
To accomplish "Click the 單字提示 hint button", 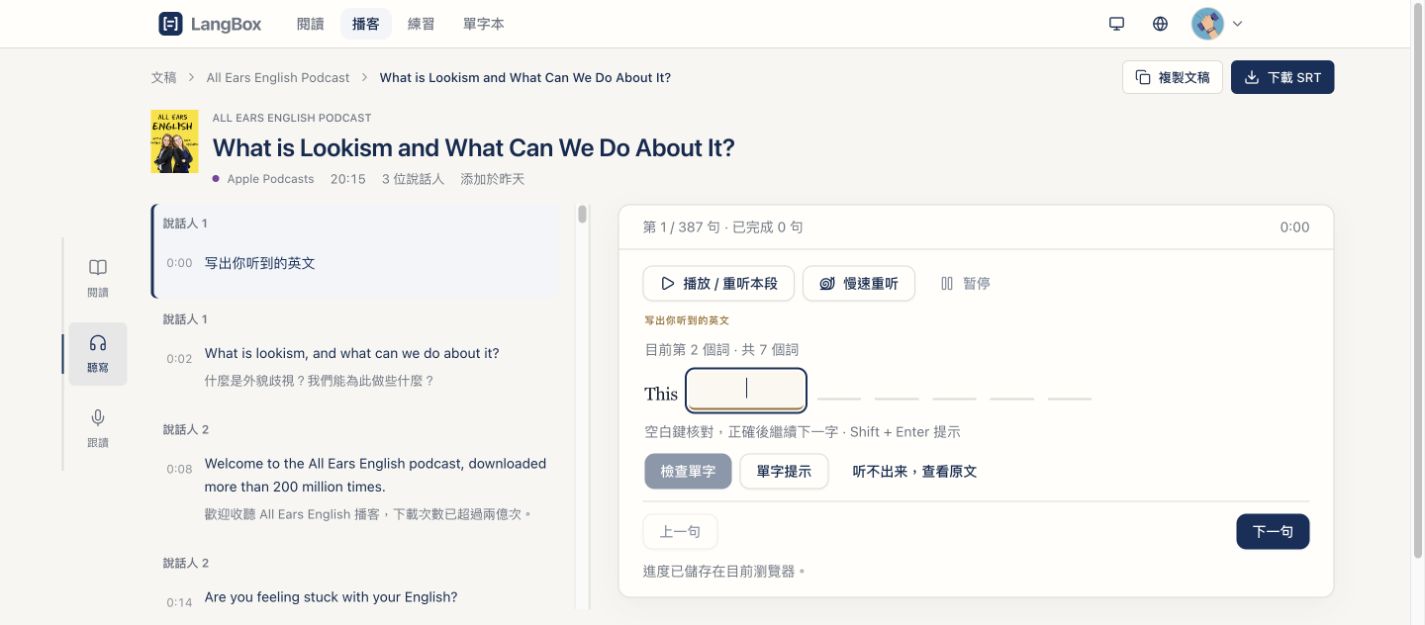I will point(784,471).
